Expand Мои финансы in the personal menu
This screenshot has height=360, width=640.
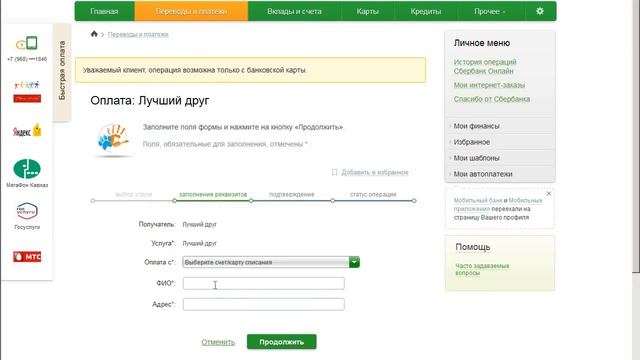(476, 126)
